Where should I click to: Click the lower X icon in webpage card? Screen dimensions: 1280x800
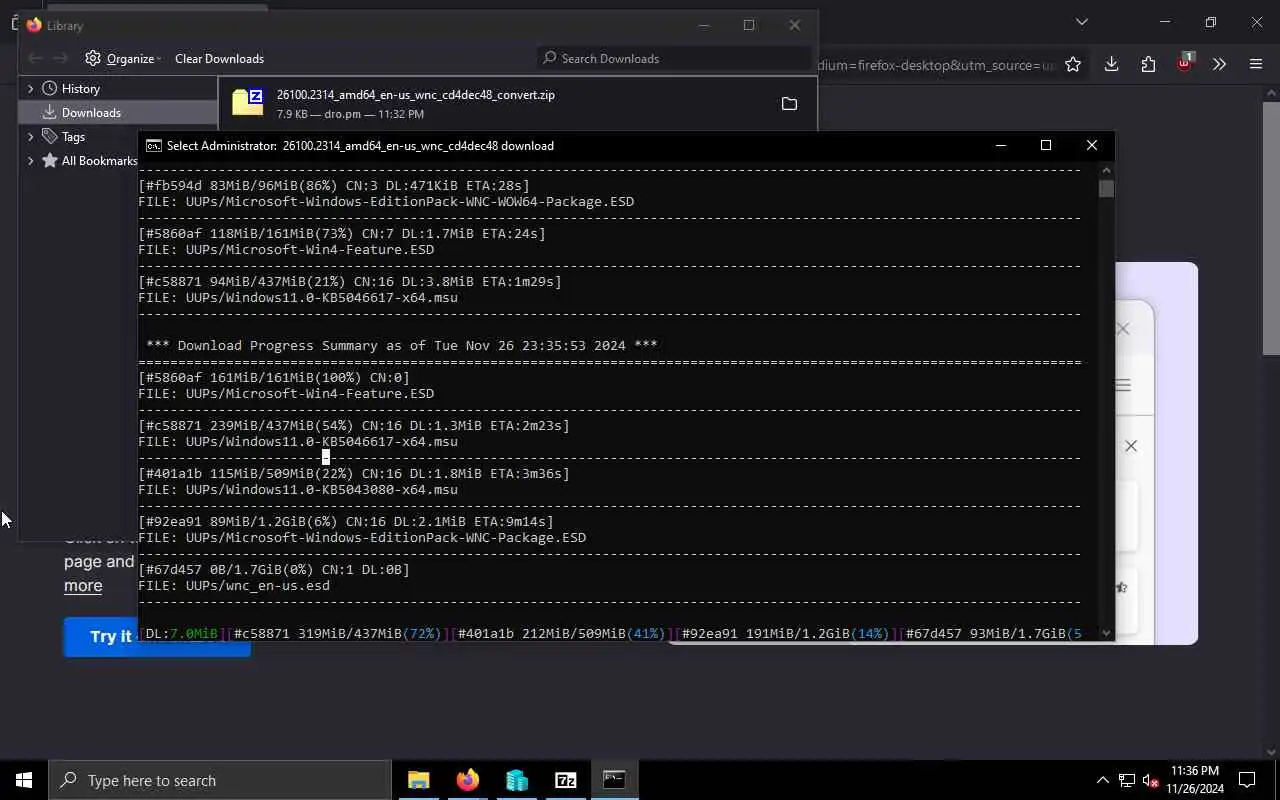coord(1131,446)
